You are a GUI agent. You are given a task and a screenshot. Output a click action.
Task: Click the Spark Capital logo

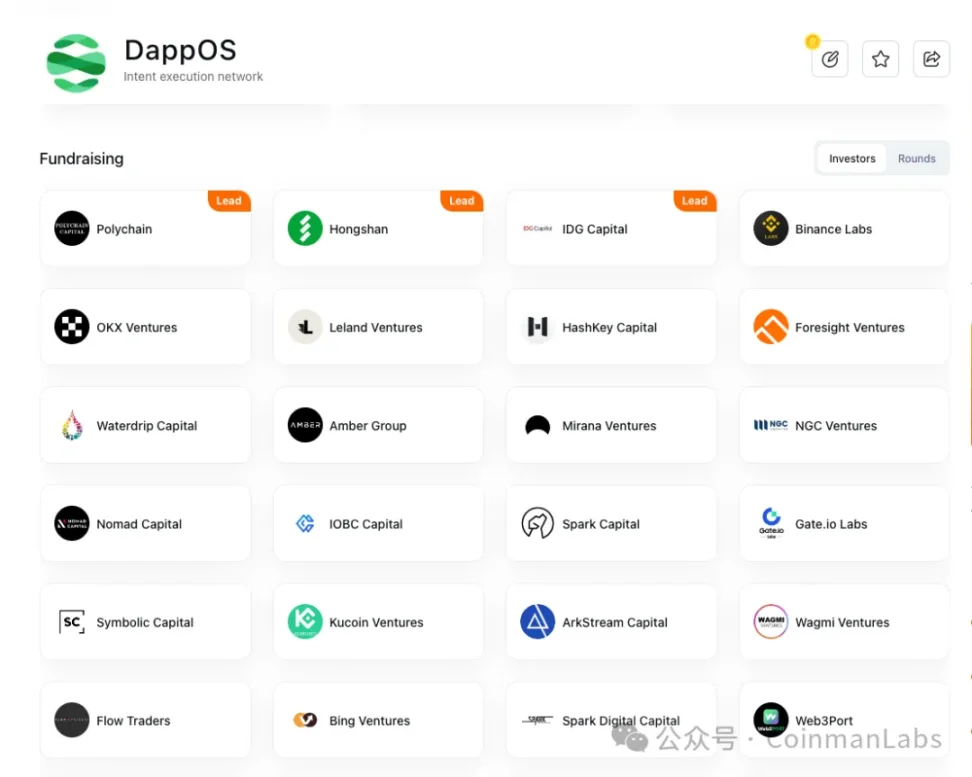pyautogui.click(x=537, y=524)
